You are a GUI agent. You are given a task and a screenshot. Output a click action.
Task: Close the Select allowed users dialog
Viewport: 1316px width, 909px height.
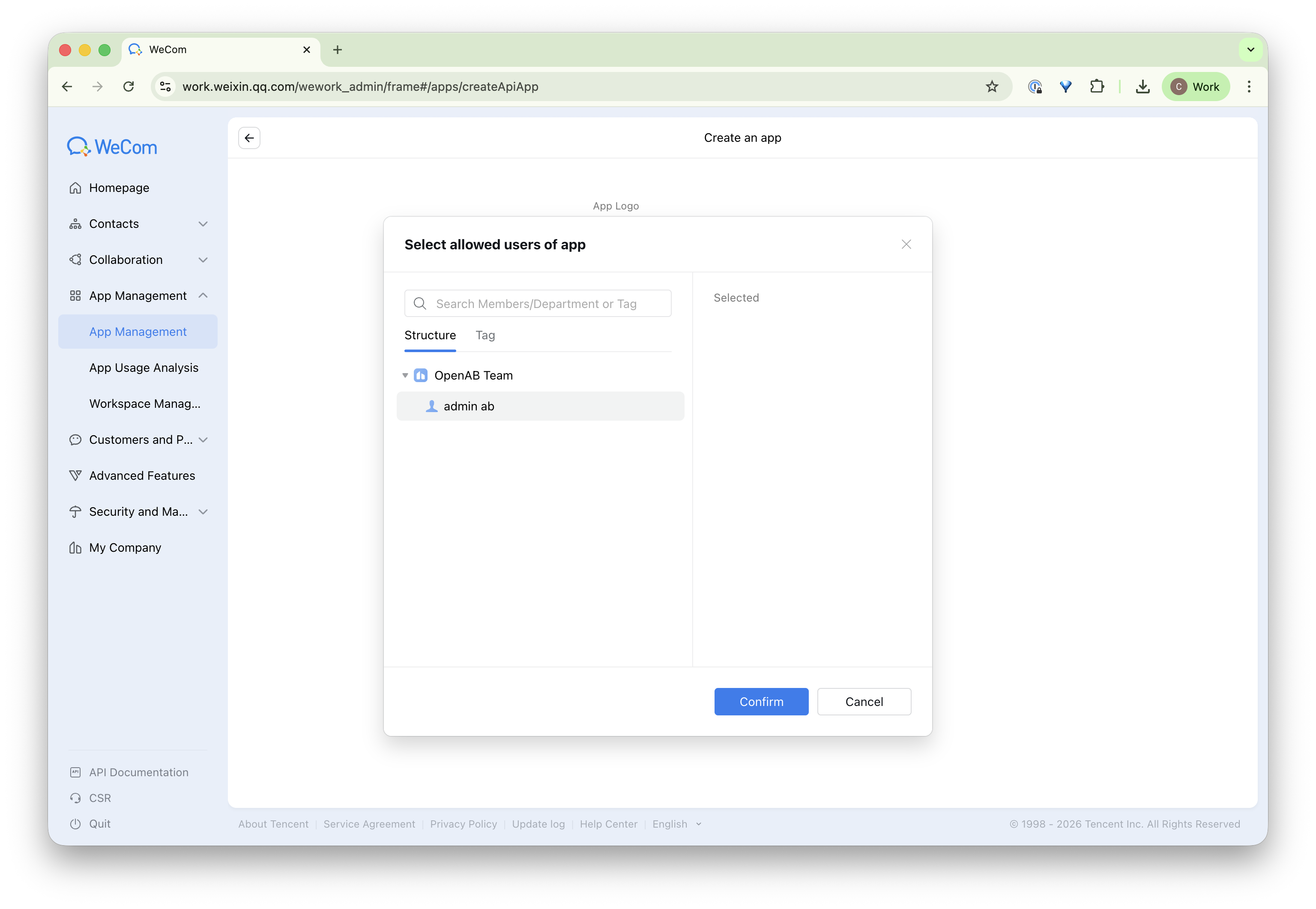[906, 244]
